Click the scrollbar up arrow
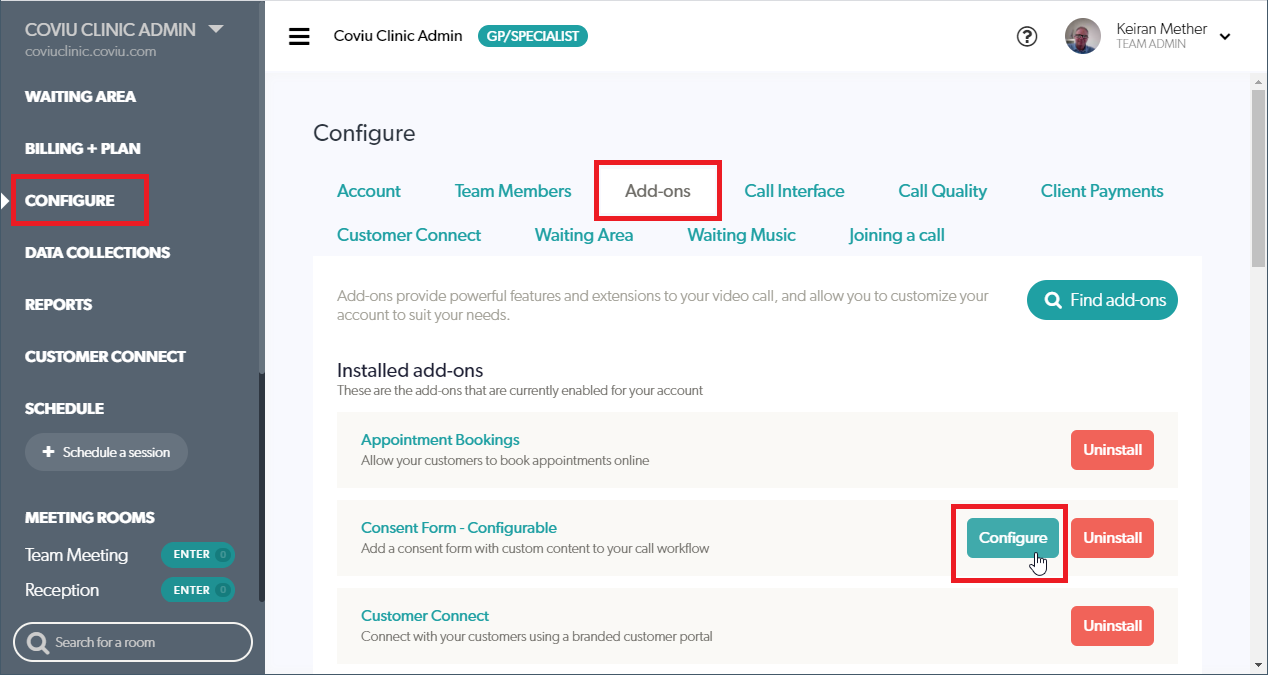The width and height of the screenshot is (1268, 675). click(1258, 80)
